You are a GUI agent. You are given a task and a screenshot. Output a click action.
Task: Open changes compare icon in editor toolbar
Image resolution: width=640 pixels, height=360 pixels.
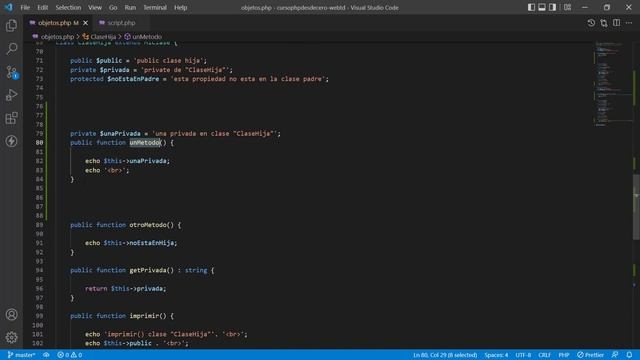(x=604, y=23)
